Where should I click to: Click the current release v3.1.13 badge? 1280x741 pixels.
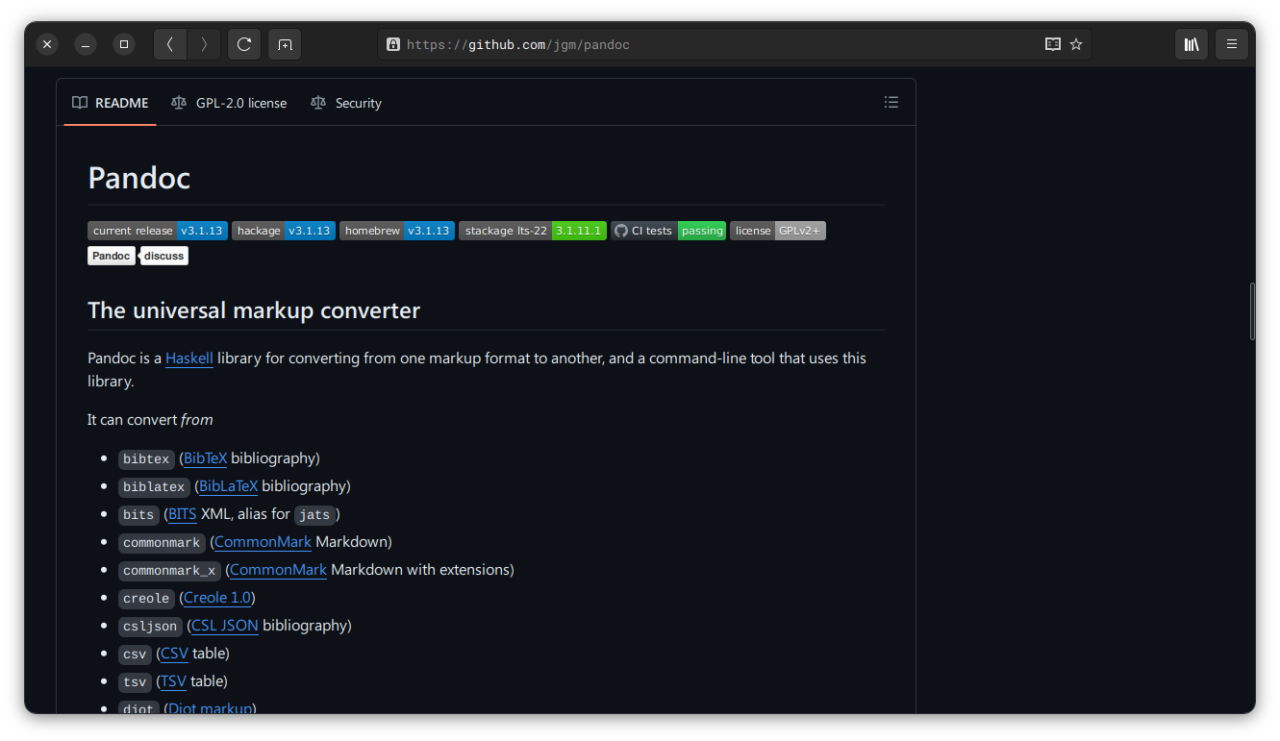157,231
